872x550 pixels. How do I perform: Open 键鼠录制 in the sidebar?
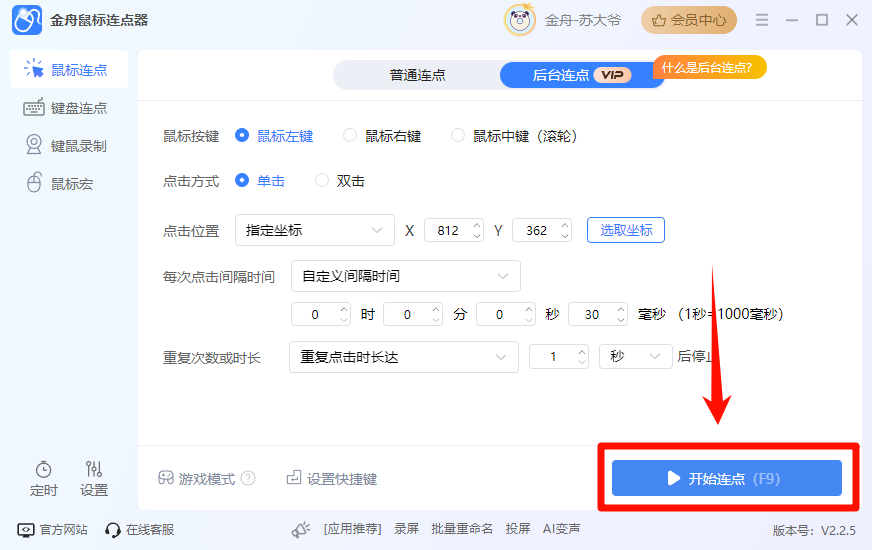point(66,146)
